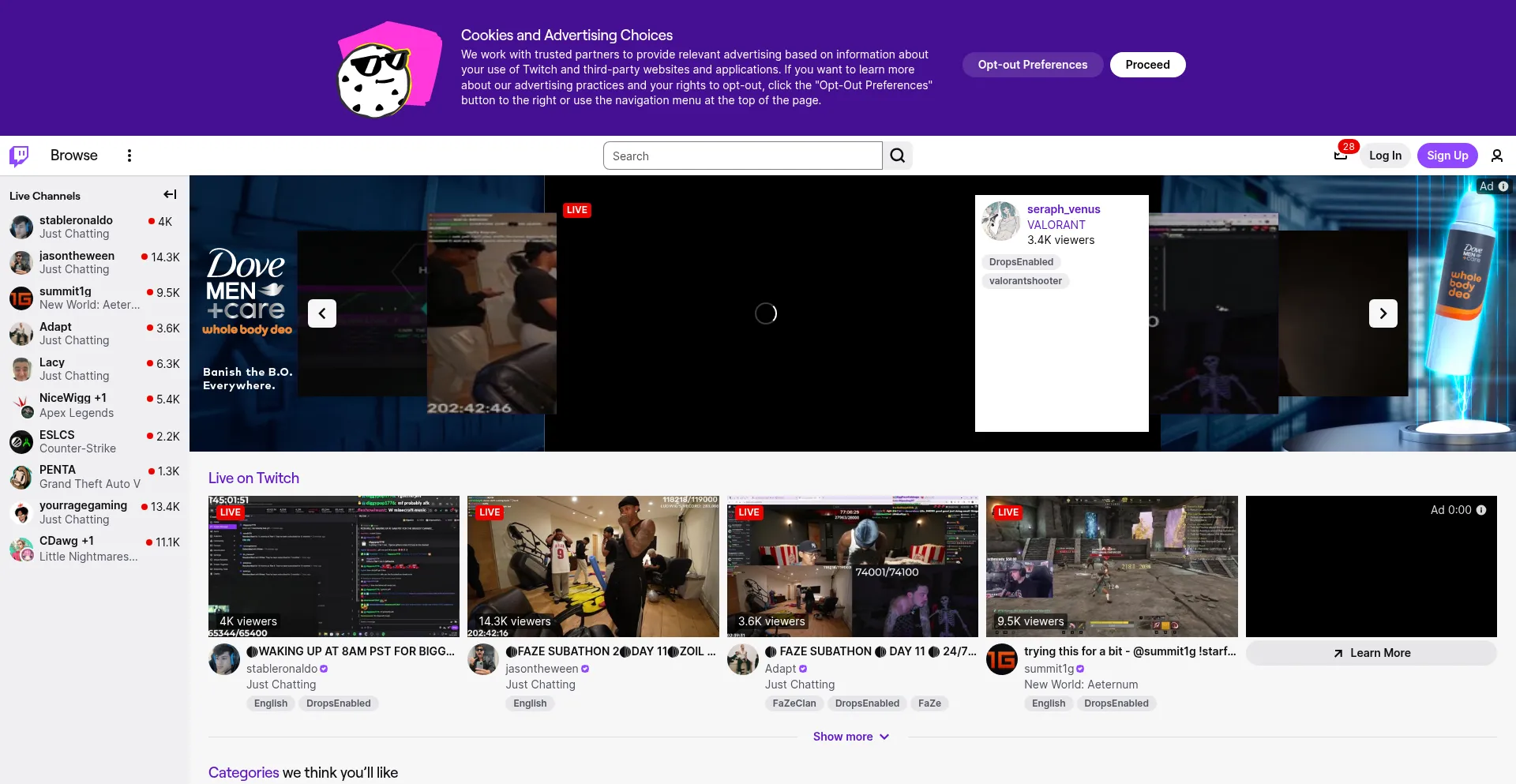Open the three-dot more options menu

[x=129, y=156]
